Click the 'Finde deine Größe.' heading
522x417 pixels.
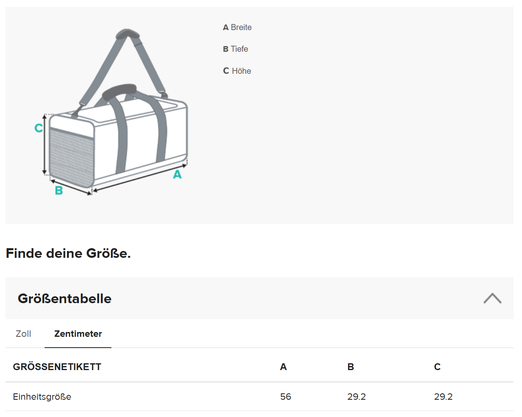tap(68, 253)
